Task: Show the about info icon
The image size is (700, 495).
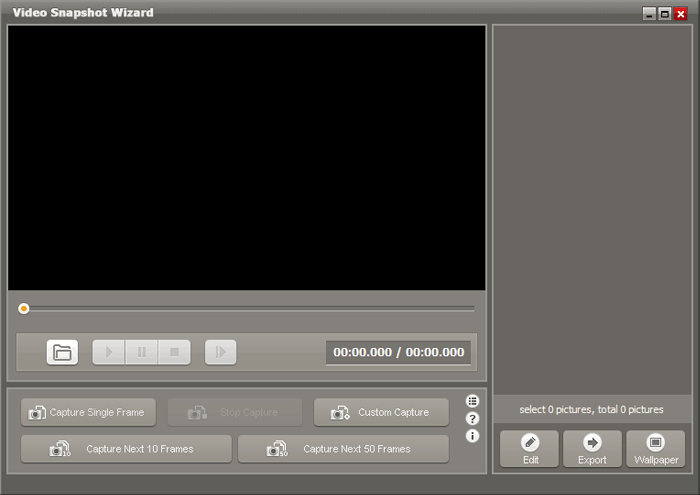Action: click(473, 436)
